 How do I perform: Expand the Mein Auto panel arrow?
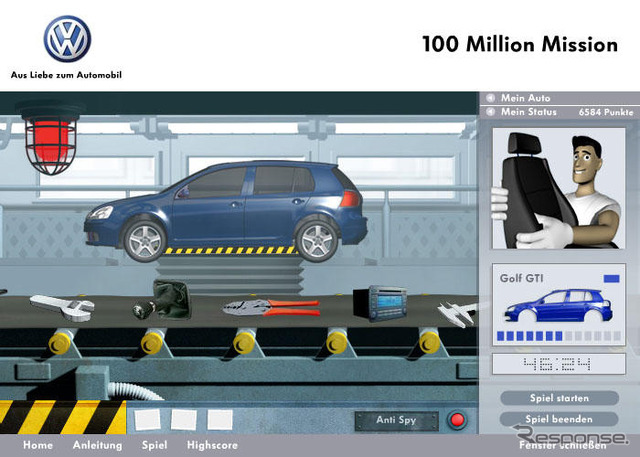[x=491, y=98]
